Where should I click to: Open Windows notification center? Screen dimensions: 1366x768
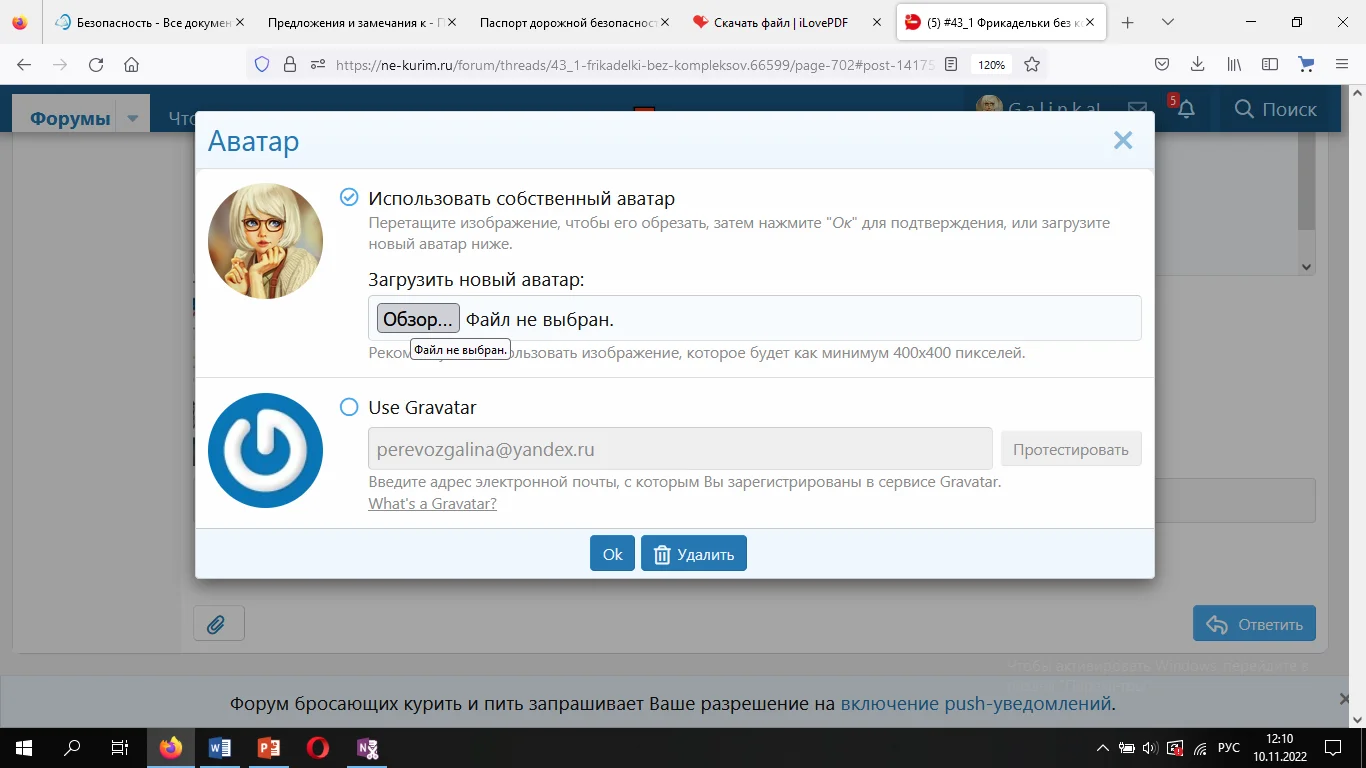point(1333,747)
